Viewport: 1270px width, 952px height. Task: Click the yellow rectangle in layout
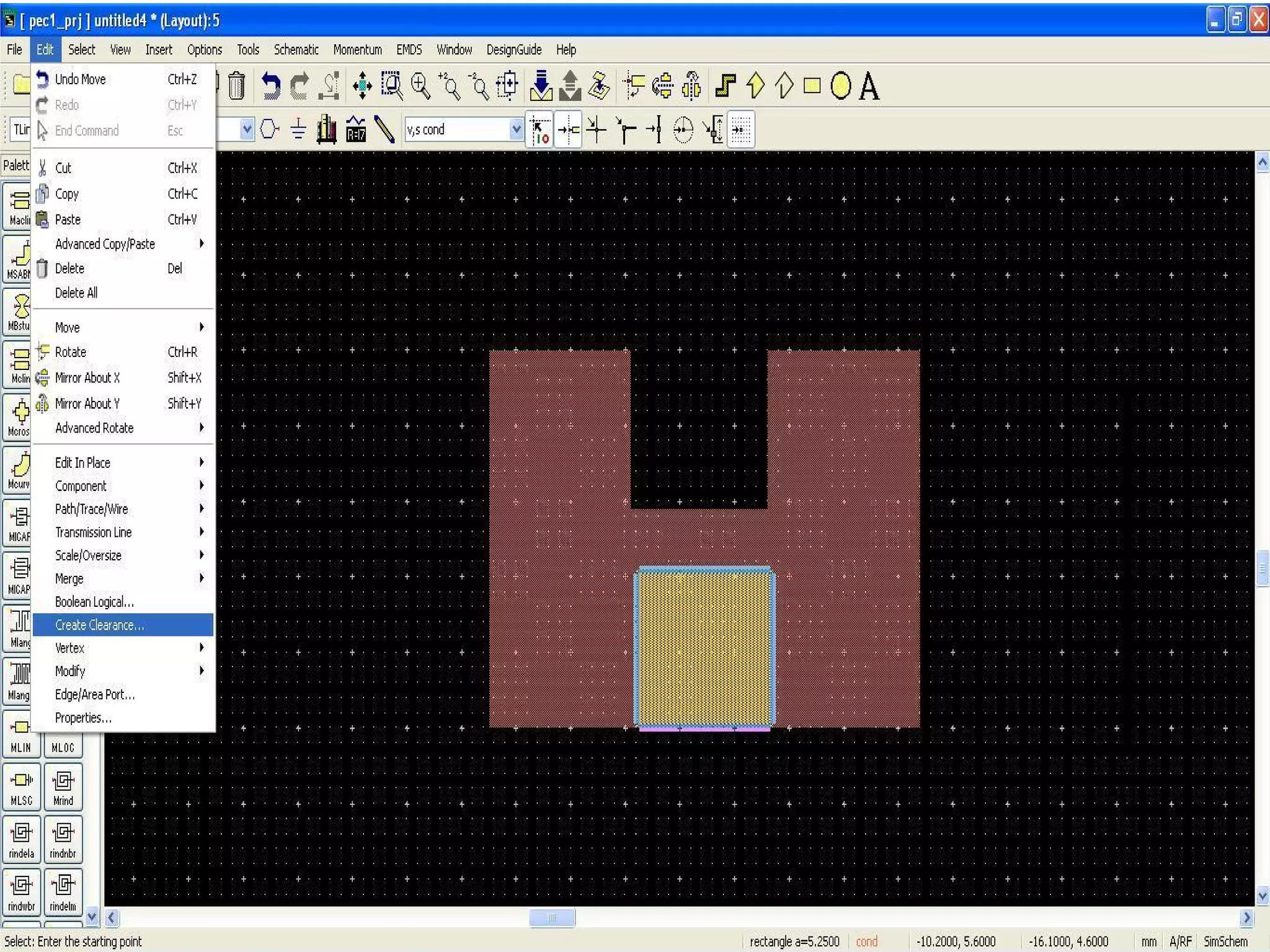(x=704, y=648)
